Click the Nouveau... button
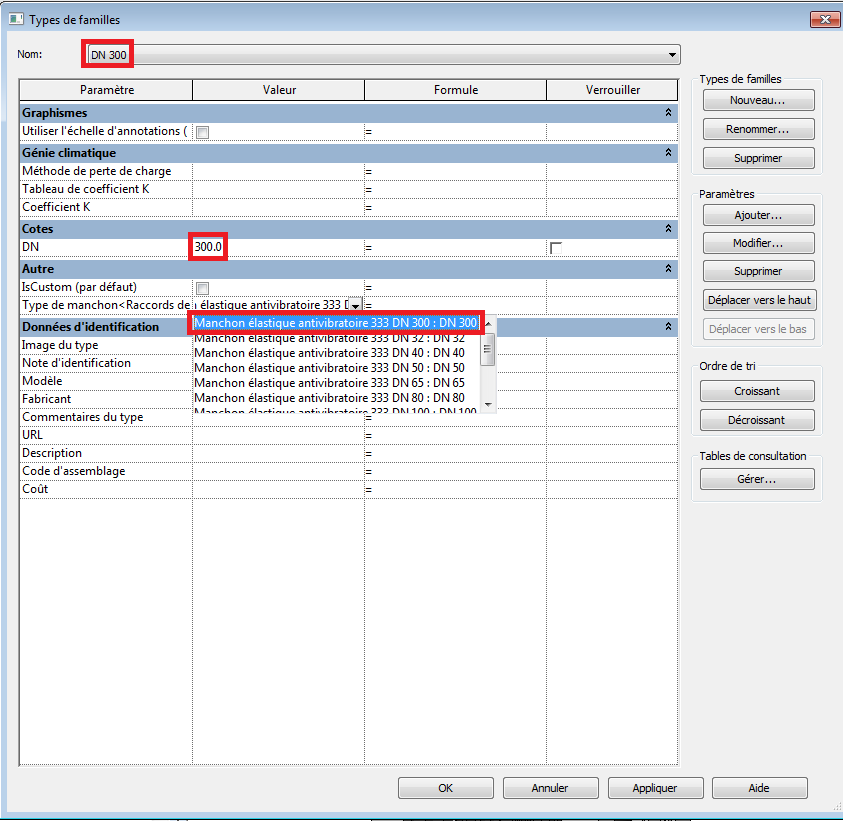This screenshot has height=821, width=843. coord(758,101)
